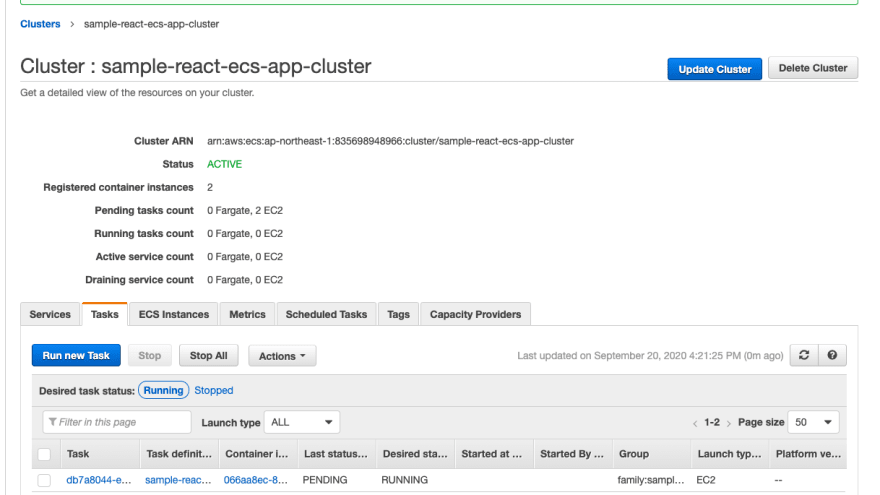The image size is (880, 495).
Task: Open the Page size 50 dropdown
Action: point(813,422)
